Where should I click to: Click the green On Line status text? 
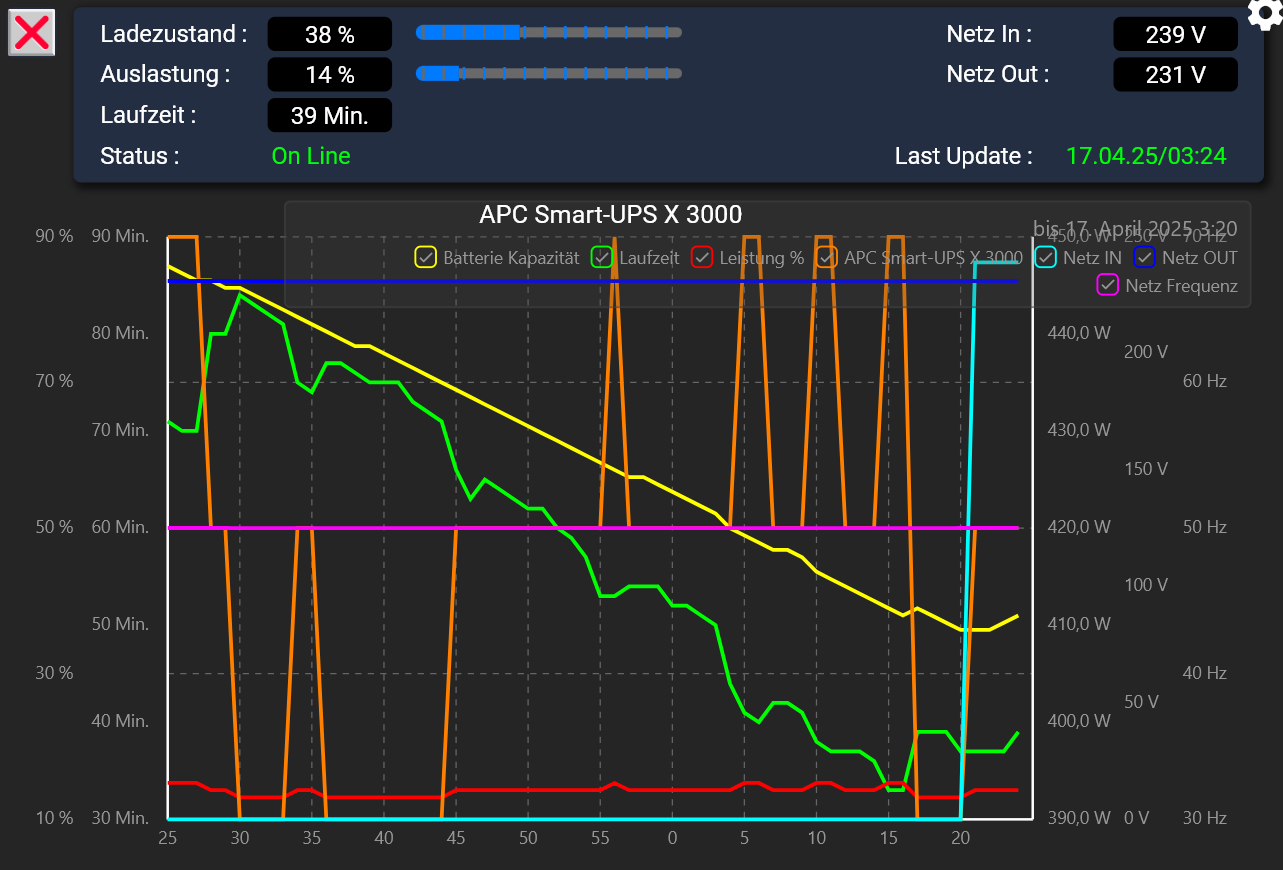click(311, 156)
